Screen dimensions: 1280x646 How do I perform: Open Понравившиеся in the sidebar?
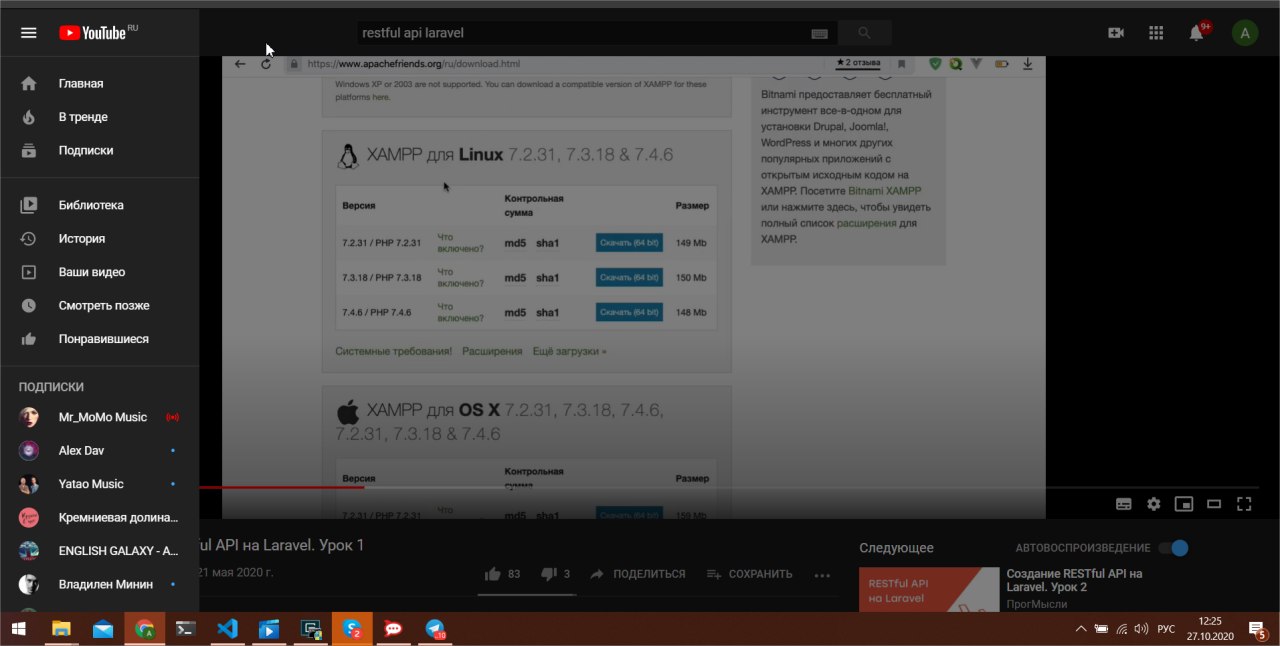(x=99, y=339)
